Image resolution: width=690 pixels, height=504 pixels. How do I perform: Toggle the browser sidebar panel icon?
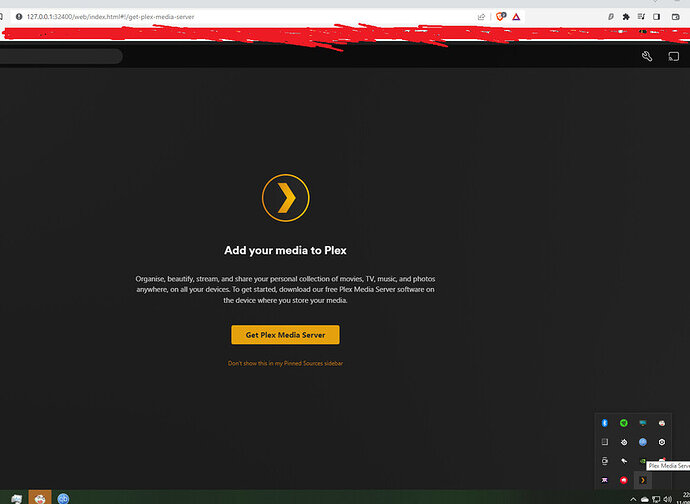point(657,17)
